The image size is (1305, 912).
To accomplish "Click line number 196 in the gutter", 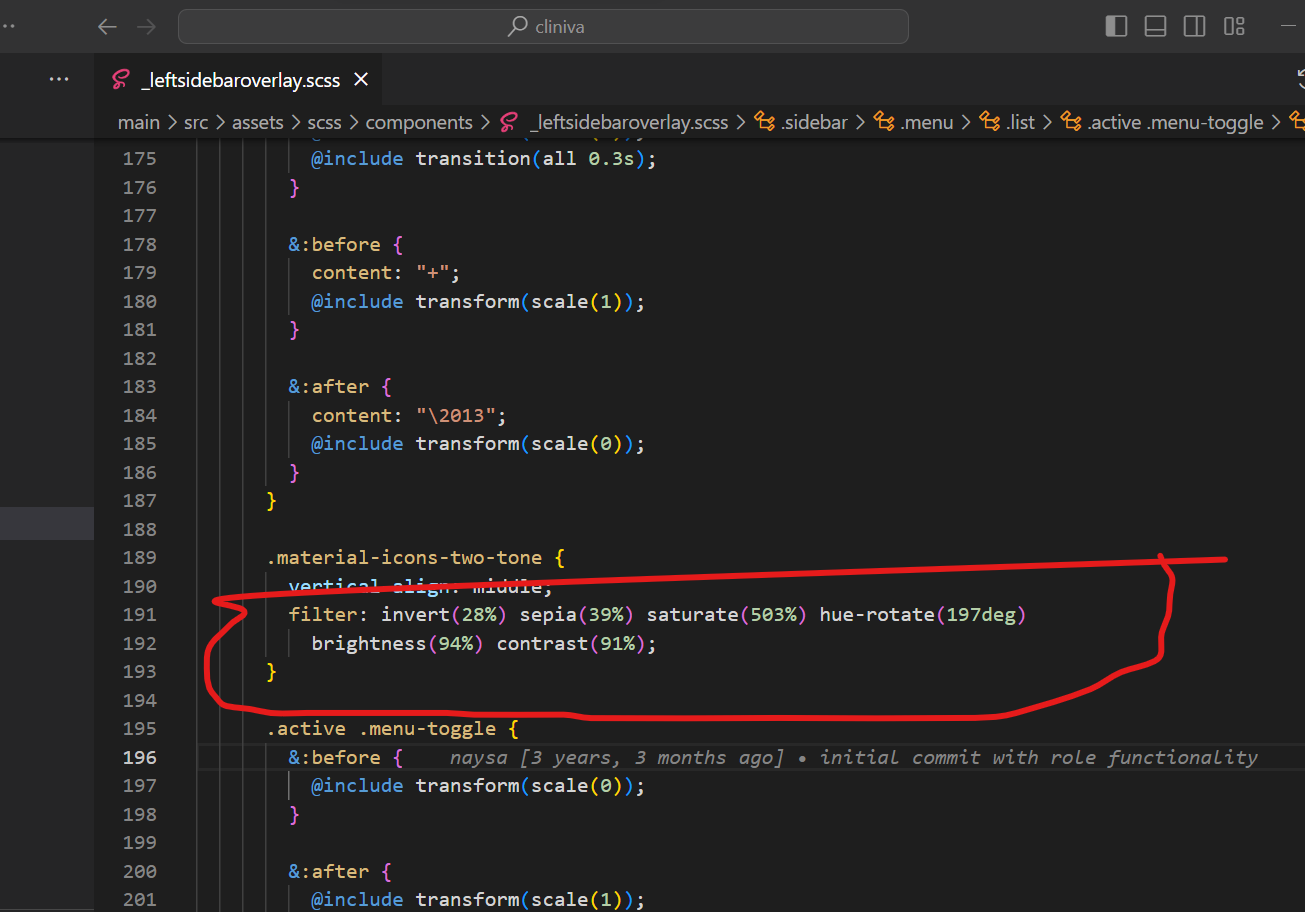I will point(139,757).
